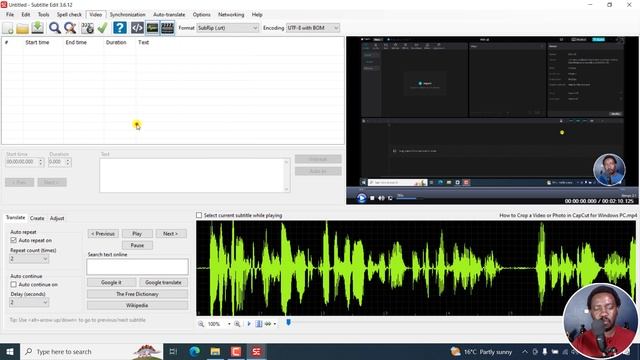Stop the video player playback
Image resolution: width=640 pixels, height=360 pixels.
coord(372,198)
